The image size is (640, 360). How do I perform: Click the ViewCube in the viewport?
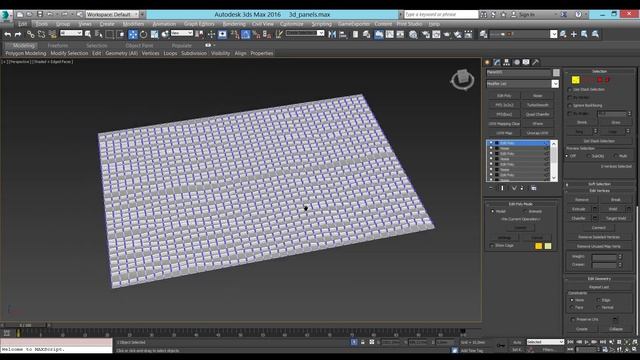pyautogui.click(x=462, y=80)
